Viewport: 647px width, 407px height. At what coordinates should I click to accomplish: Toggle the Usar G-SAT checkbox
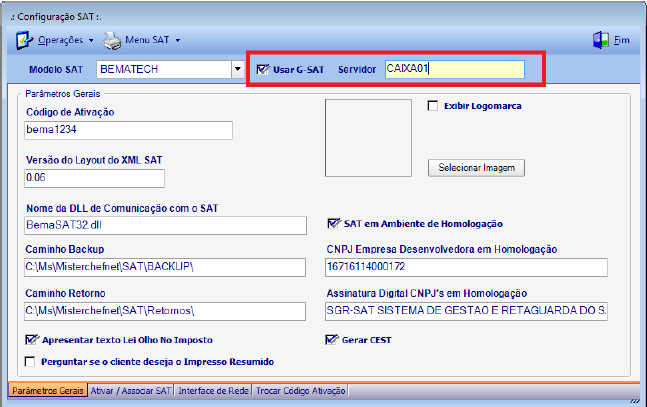click(x=262, y=69)
